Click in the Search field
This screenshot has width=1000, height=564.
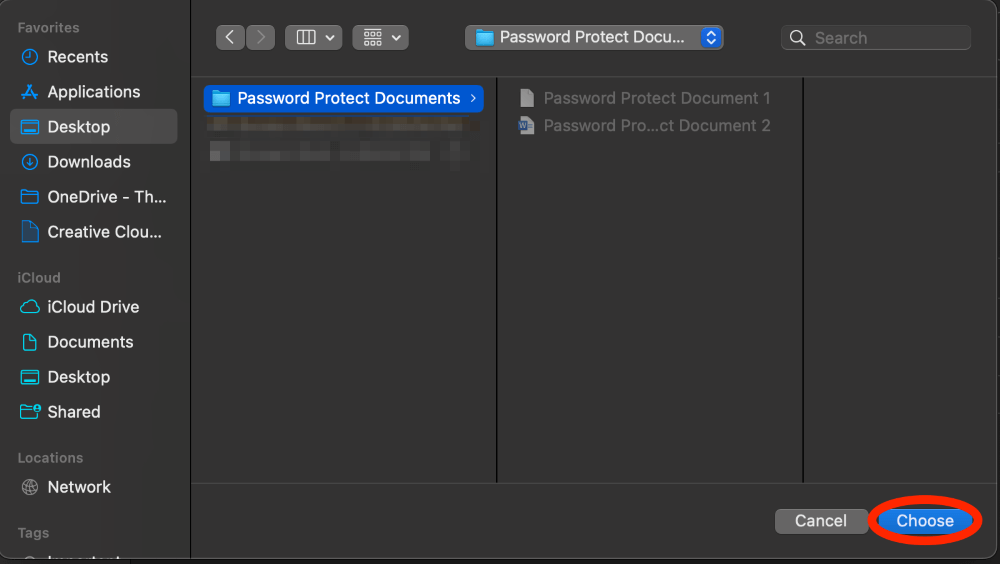885,38
